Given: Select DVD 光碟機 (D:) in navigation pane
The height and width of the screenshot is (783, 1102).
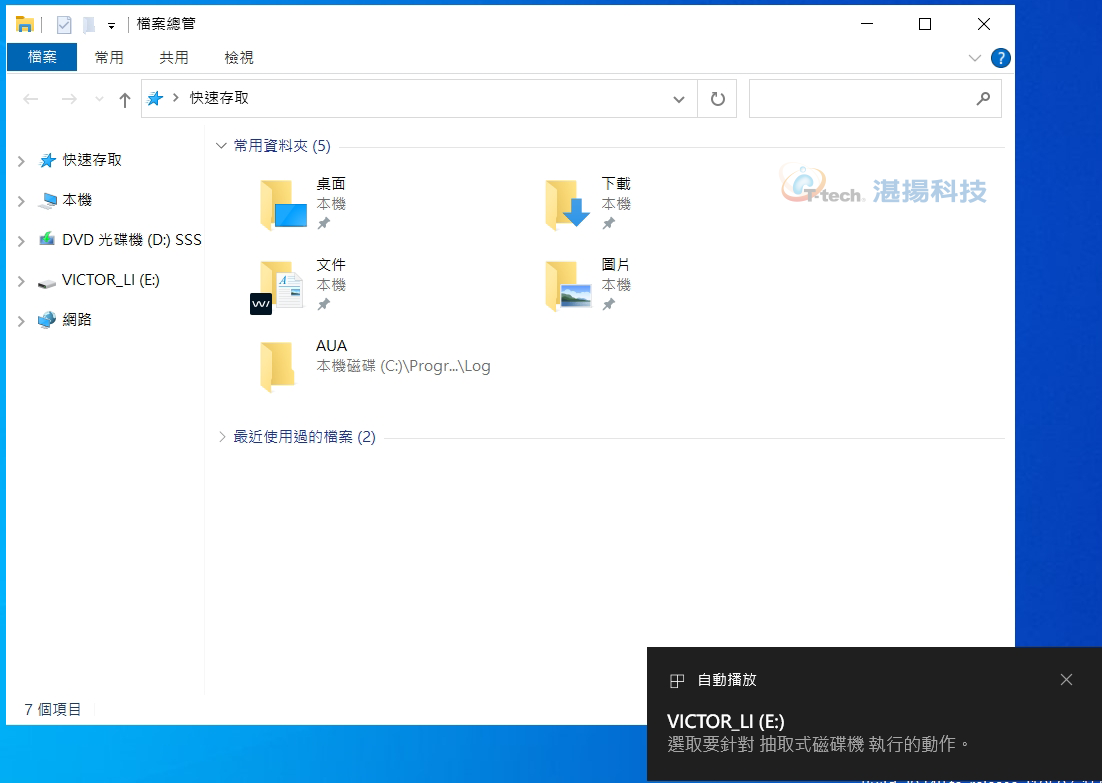Looking at the screenshot, I should click(130, 240).
